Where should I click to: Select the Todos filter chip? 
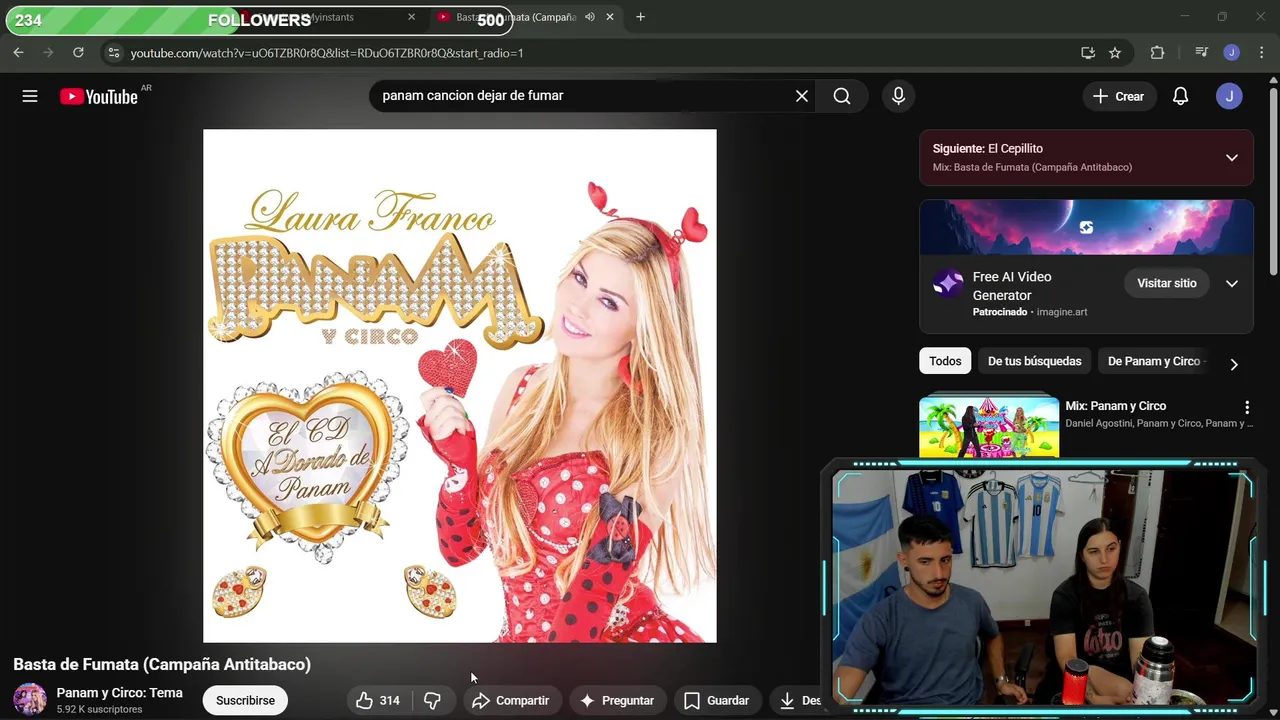pyautogui.click(x=945, y=361)
